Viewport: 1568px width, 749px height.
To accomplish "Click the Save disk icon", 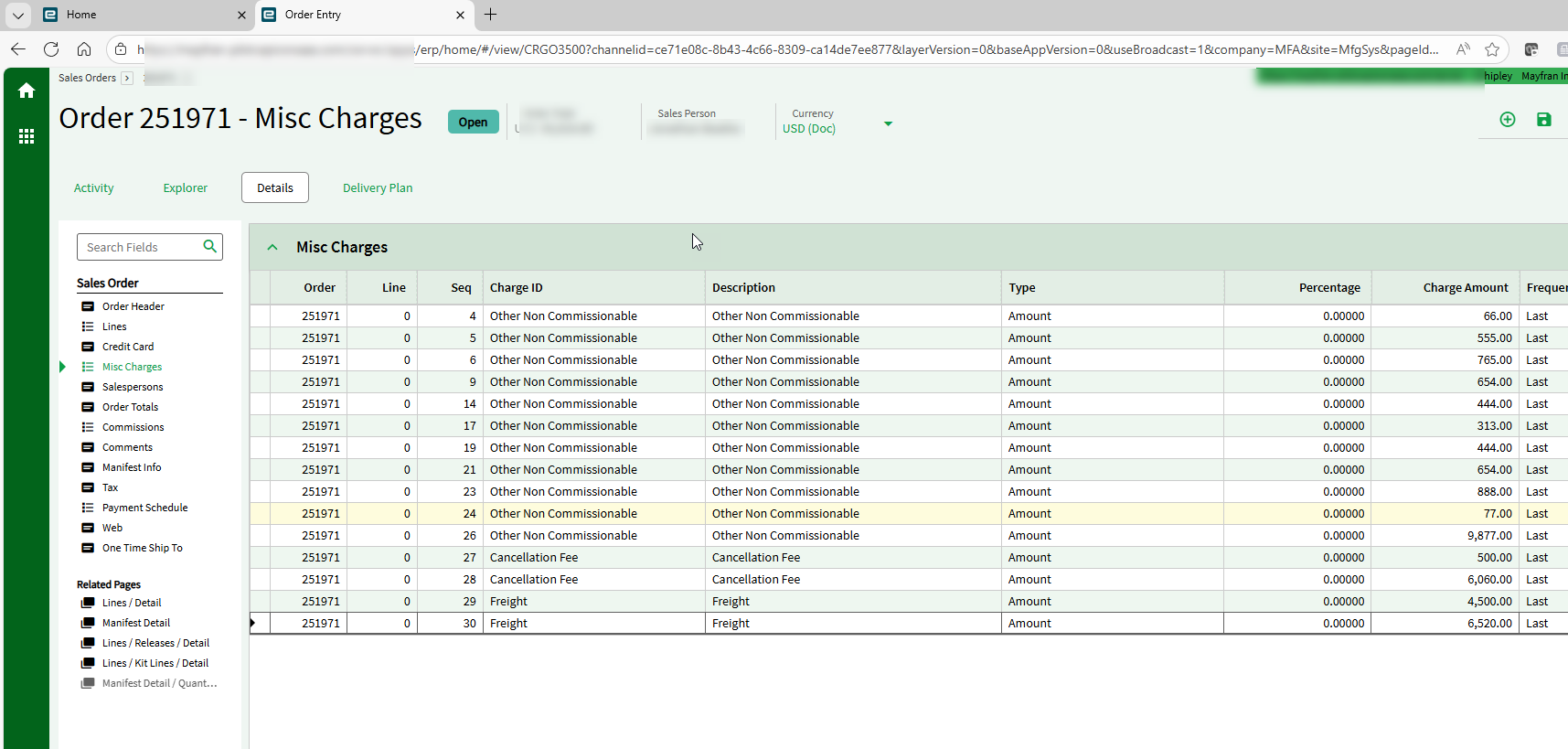I will coord(1544,120).
